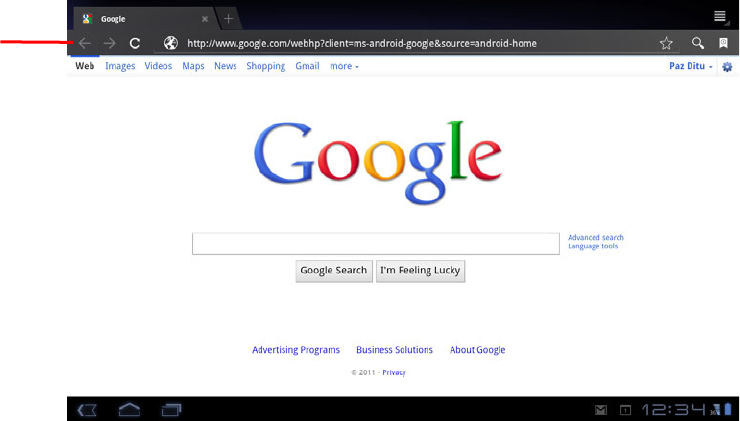The width and height of the screenshot is (740, 421).
Task: Tap Android back button in system bar
Action: (87, 410)
